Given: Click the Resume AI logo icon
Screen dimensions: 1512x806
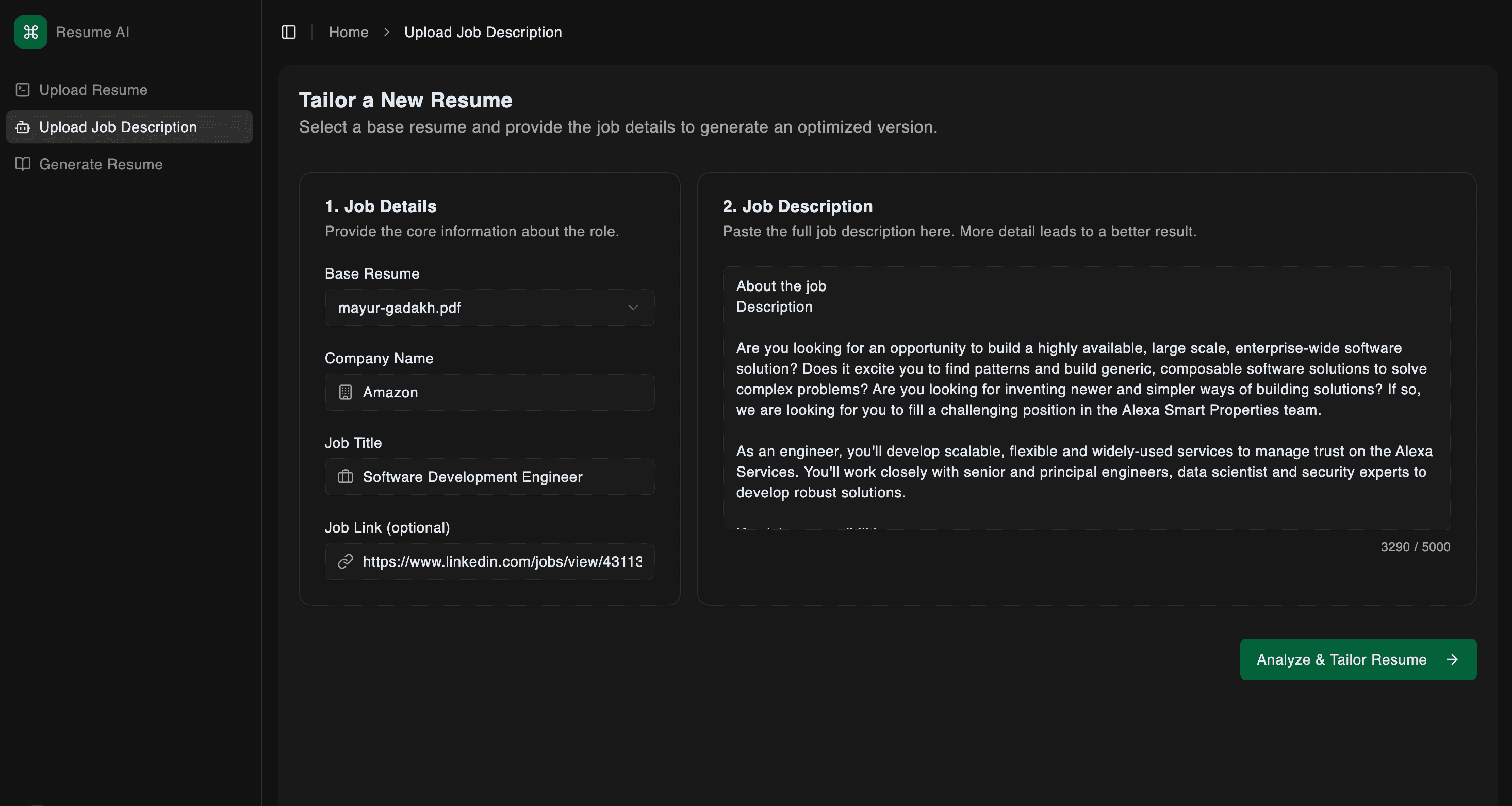Looking at the screenshot, I should pyautogui.click(x=30, y=31).
